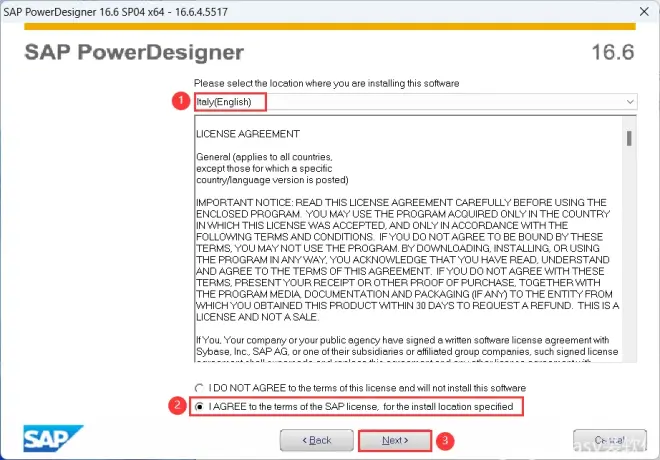
Task: Click the Next button
Action: click(395, 440)
